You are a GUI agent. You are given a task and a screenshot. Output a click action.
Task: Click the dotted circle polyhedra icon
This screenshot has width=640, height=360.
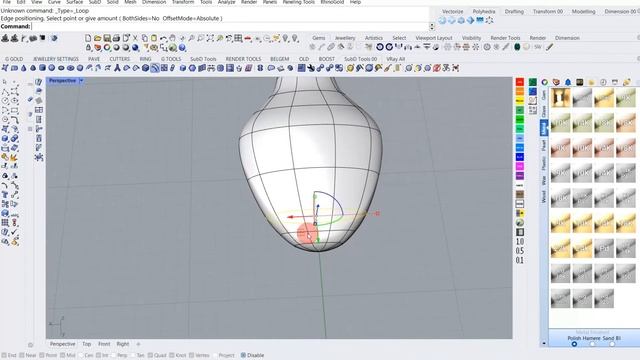pos(489,20)
